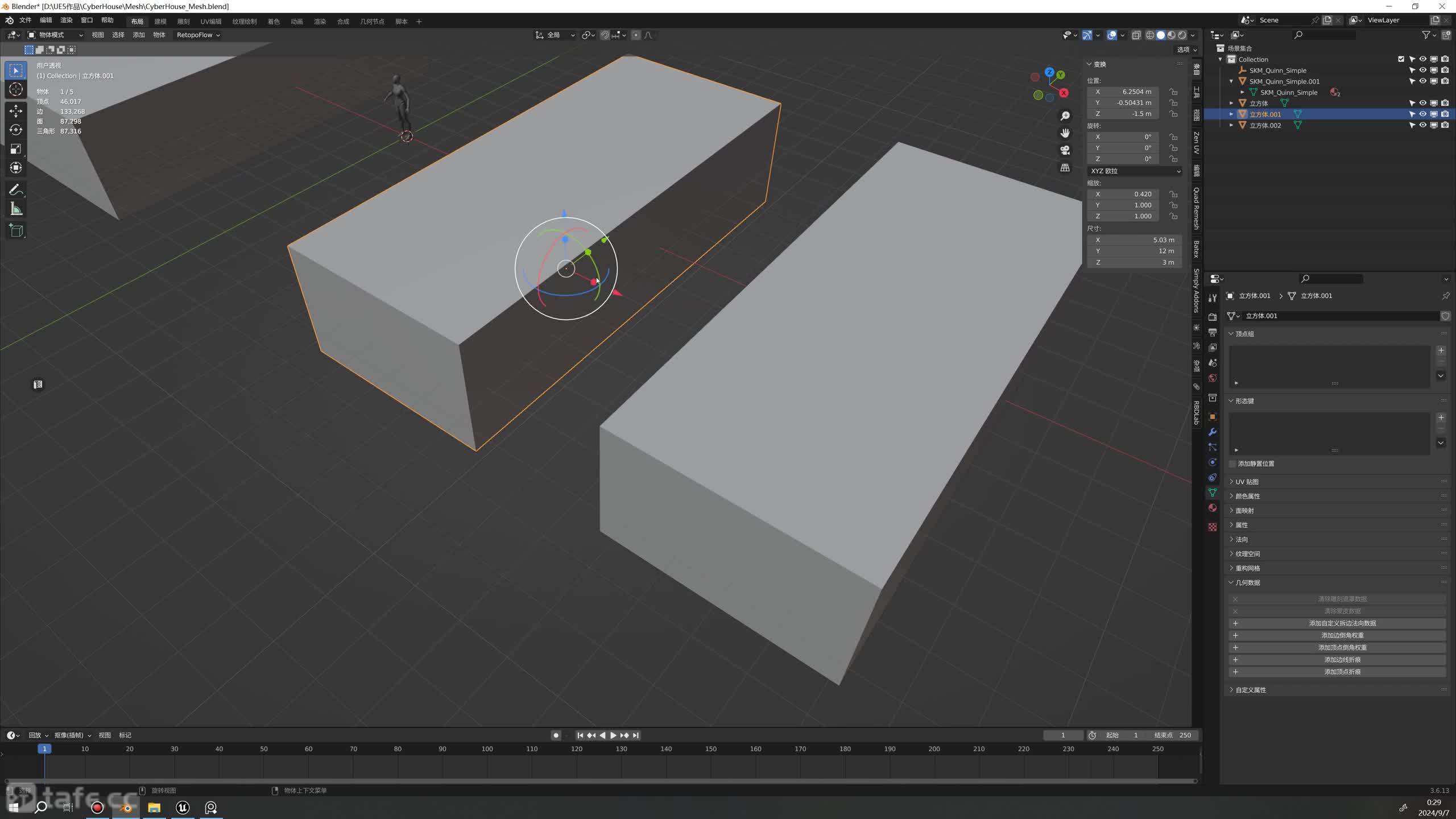This screenshot has height=819, width=1456.
Task: Toggle the snapping magnet icon
Action: [x=605, y=35]
